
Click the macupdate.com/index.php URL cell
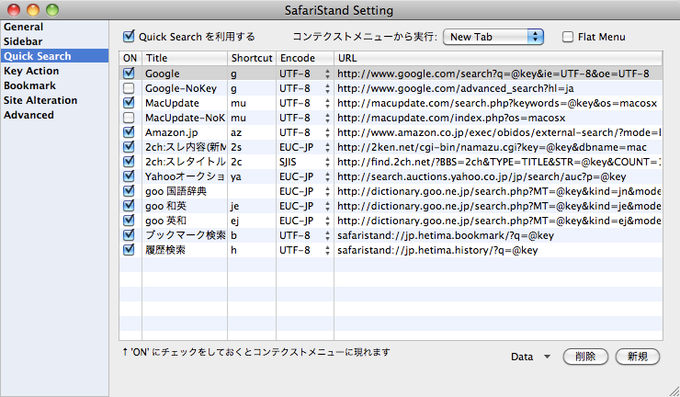click(498, 118)
